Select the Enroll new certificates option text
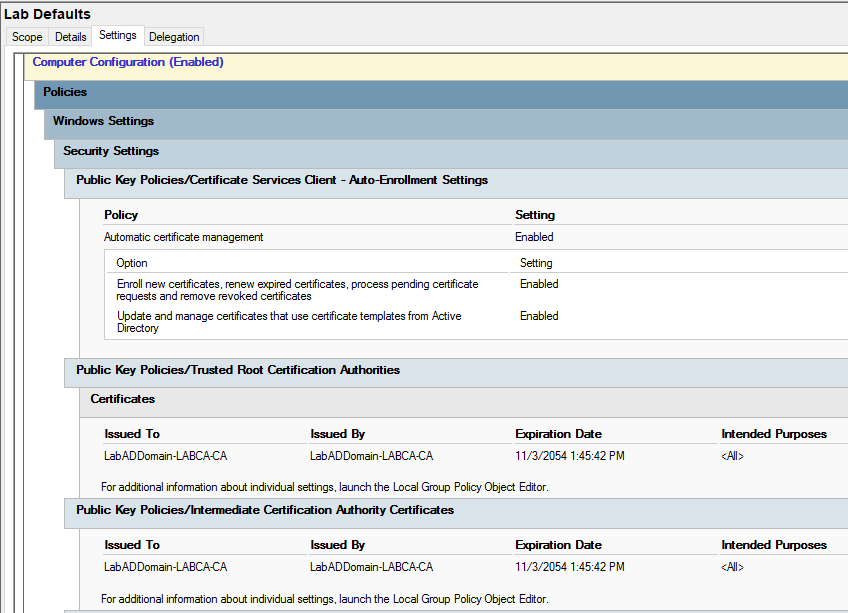Viewport: 848px width, 613px height. coord(297,290)
